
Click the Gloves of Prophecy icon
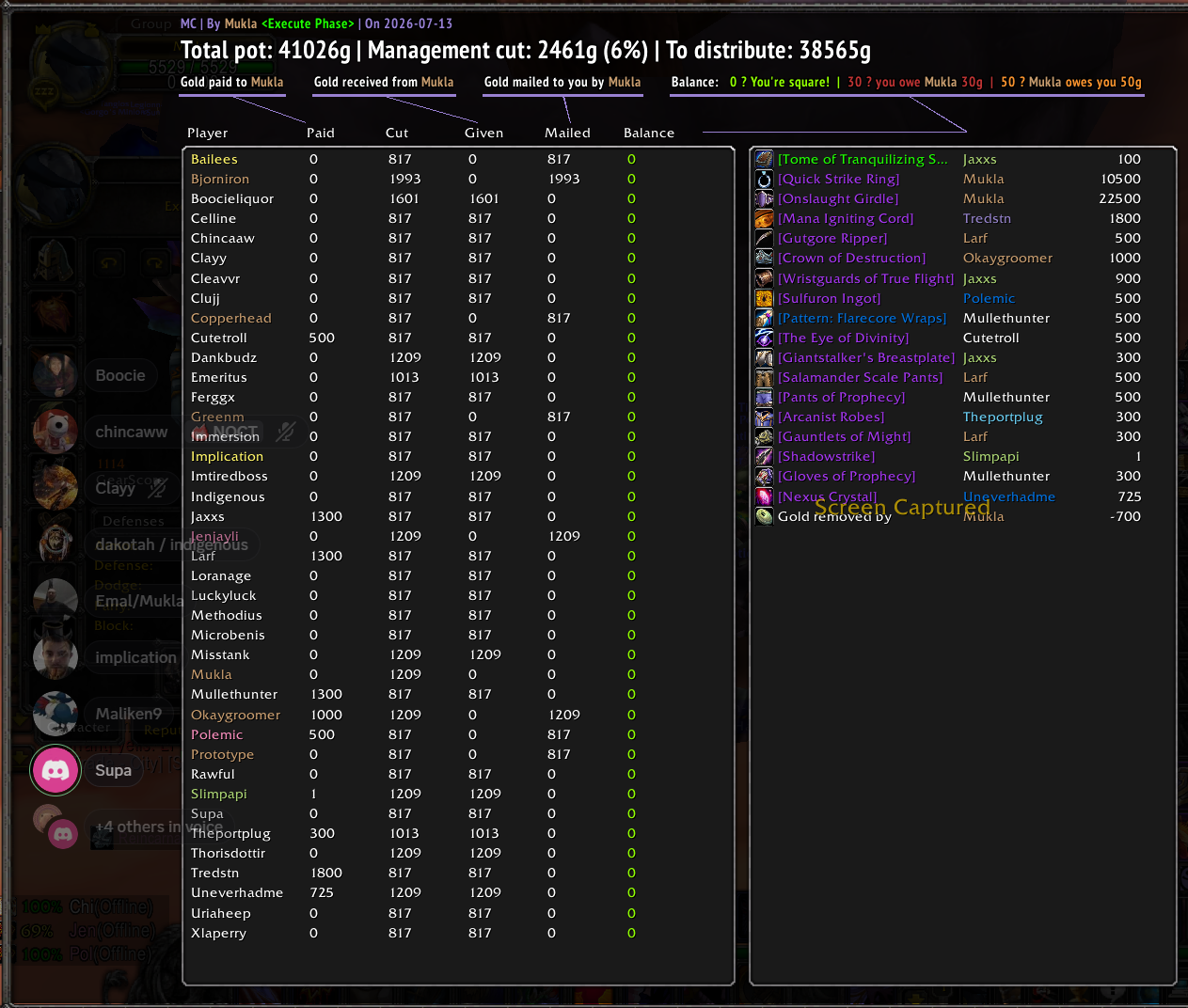(764, 476)
